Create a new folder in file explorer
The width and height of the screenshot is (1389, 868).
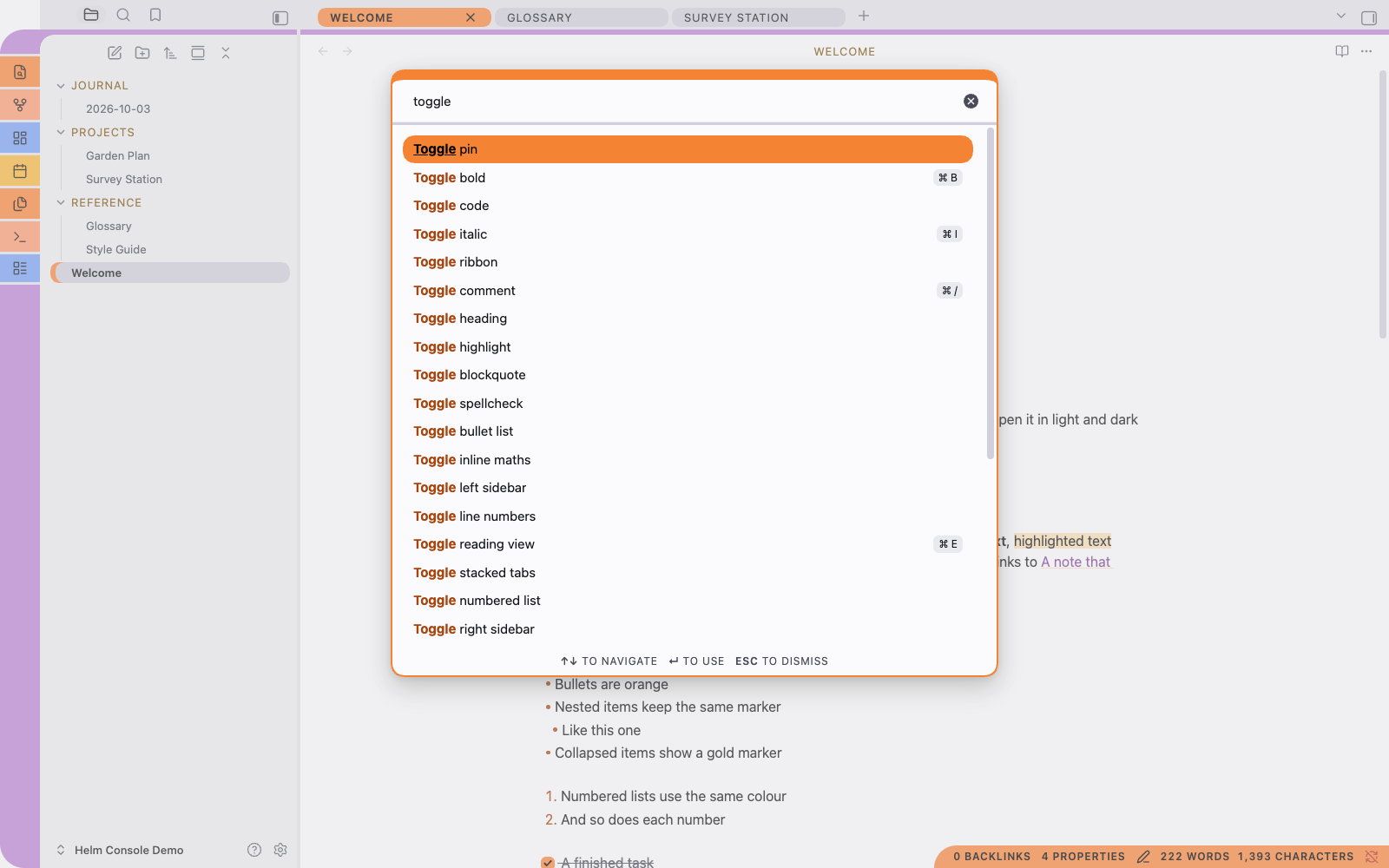(x=142, y=53)
